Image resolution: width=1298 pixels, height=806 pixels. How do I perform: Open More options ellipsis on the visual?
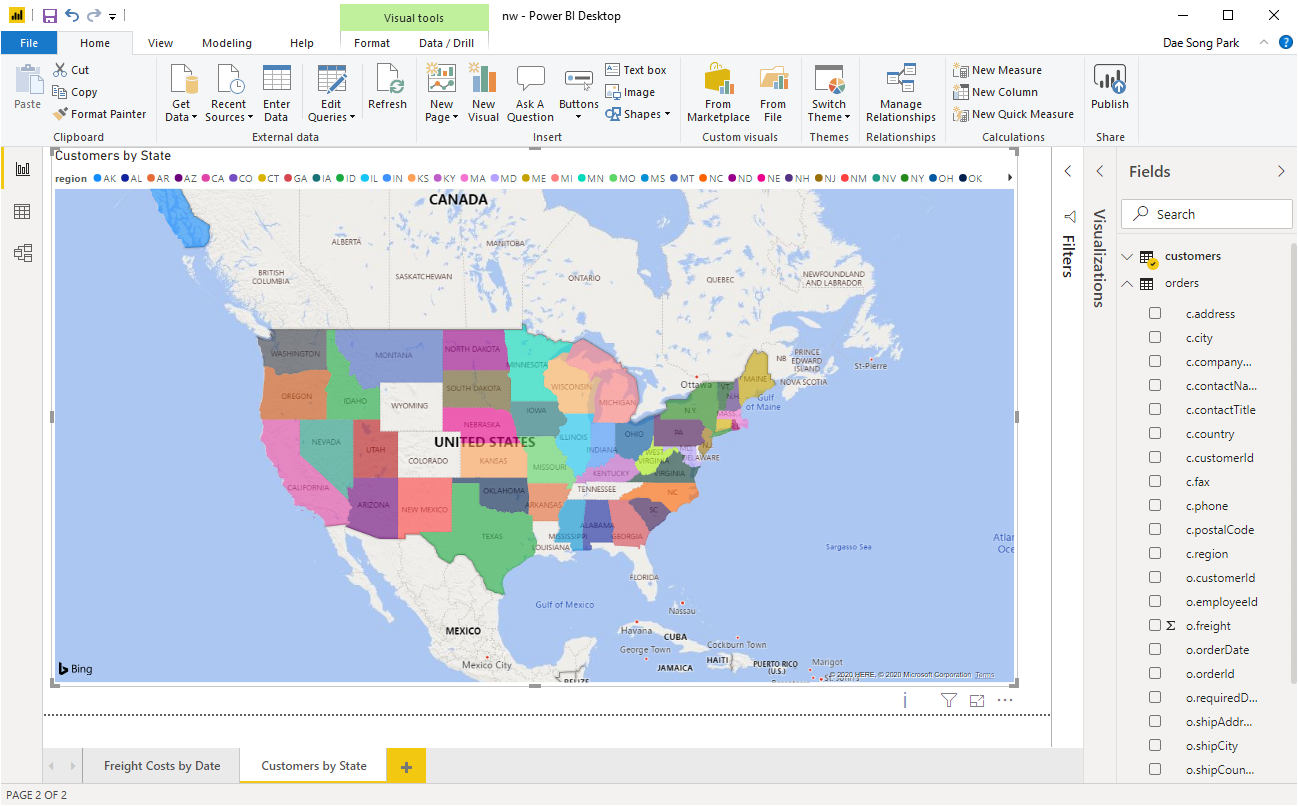point(1005,701)
